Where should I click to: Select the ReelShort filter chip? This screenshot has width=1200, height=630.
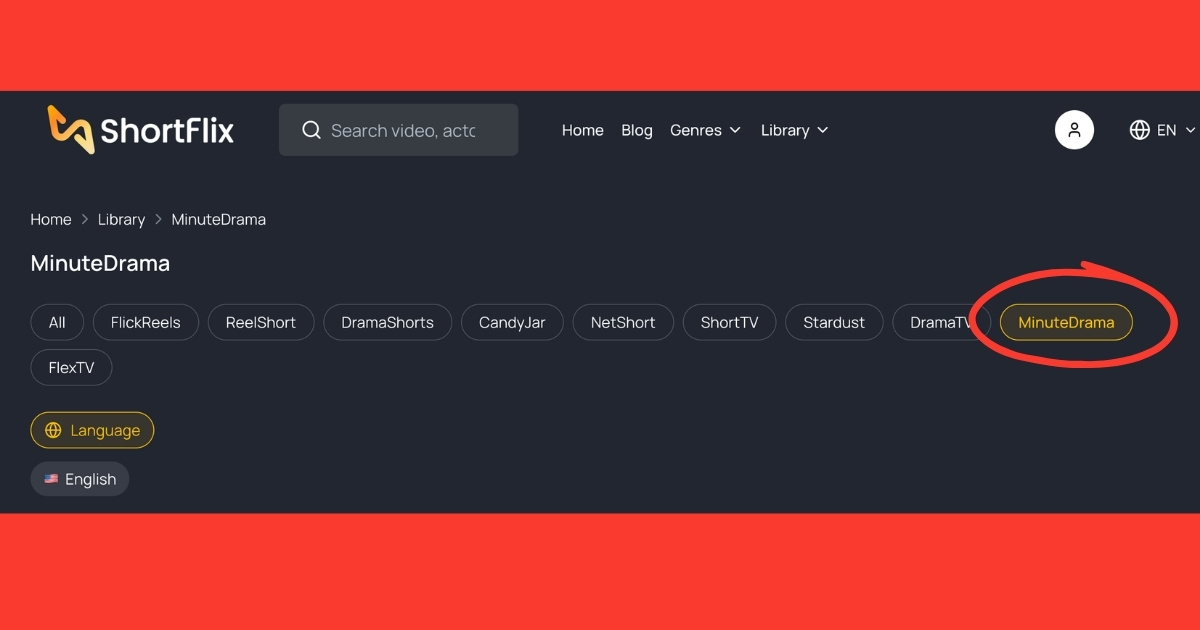tap(261, 322)
